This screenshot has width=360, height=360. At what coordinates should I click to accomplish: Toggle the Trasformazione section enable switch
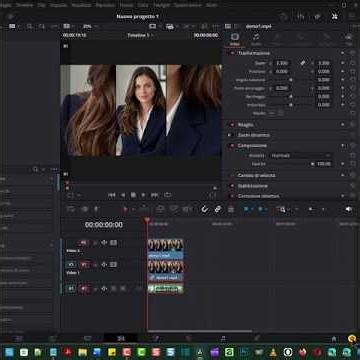click(x=232, y=53)
